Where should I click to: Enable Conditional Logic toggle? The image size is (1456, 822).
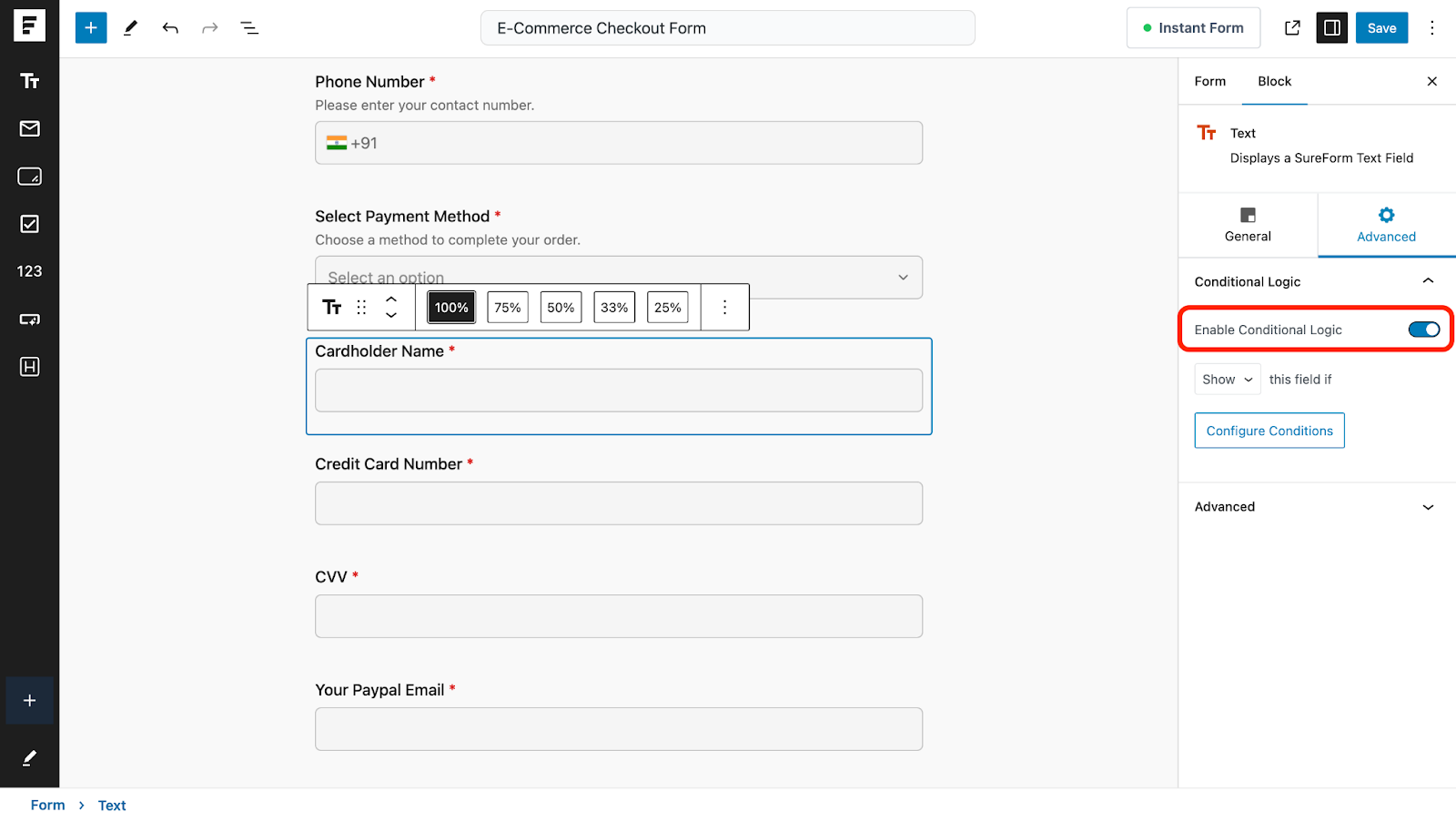point(1421,330)
